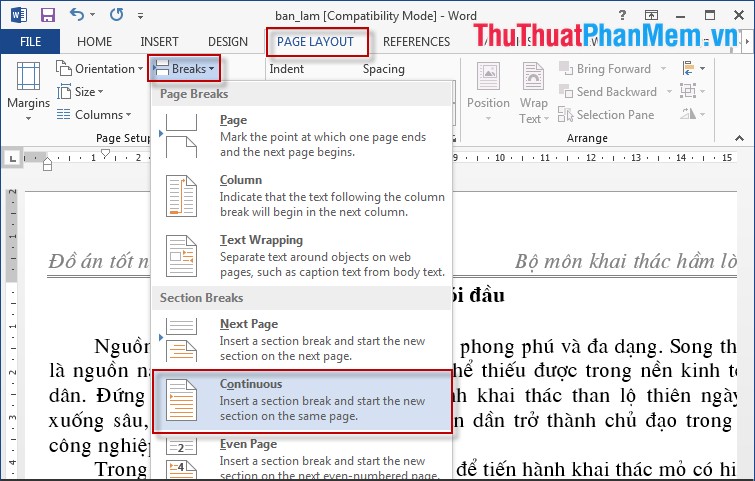Insert a Page break
The image size is (755, 481).
coord(302,136)
